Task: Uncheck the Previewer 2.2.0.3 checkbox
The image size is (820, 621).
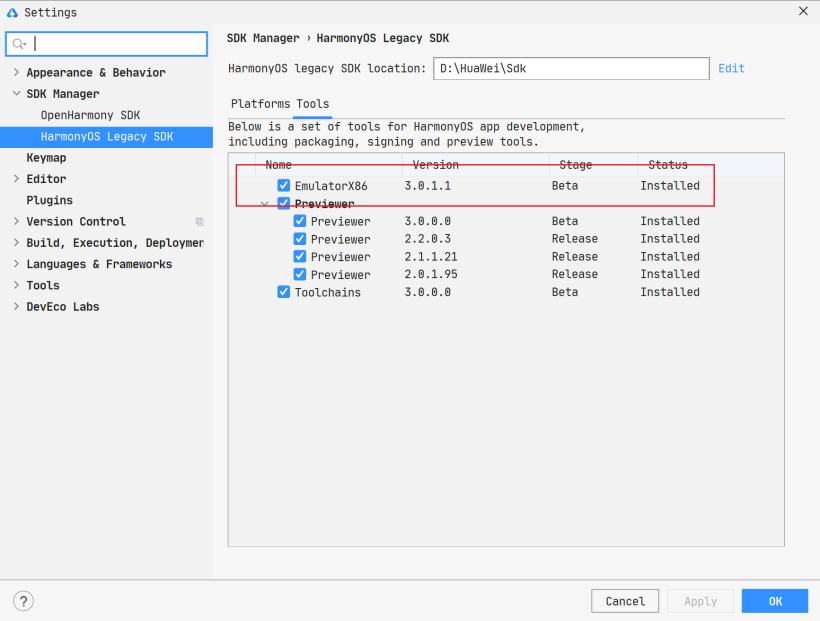Action: (x=300, y=239)
